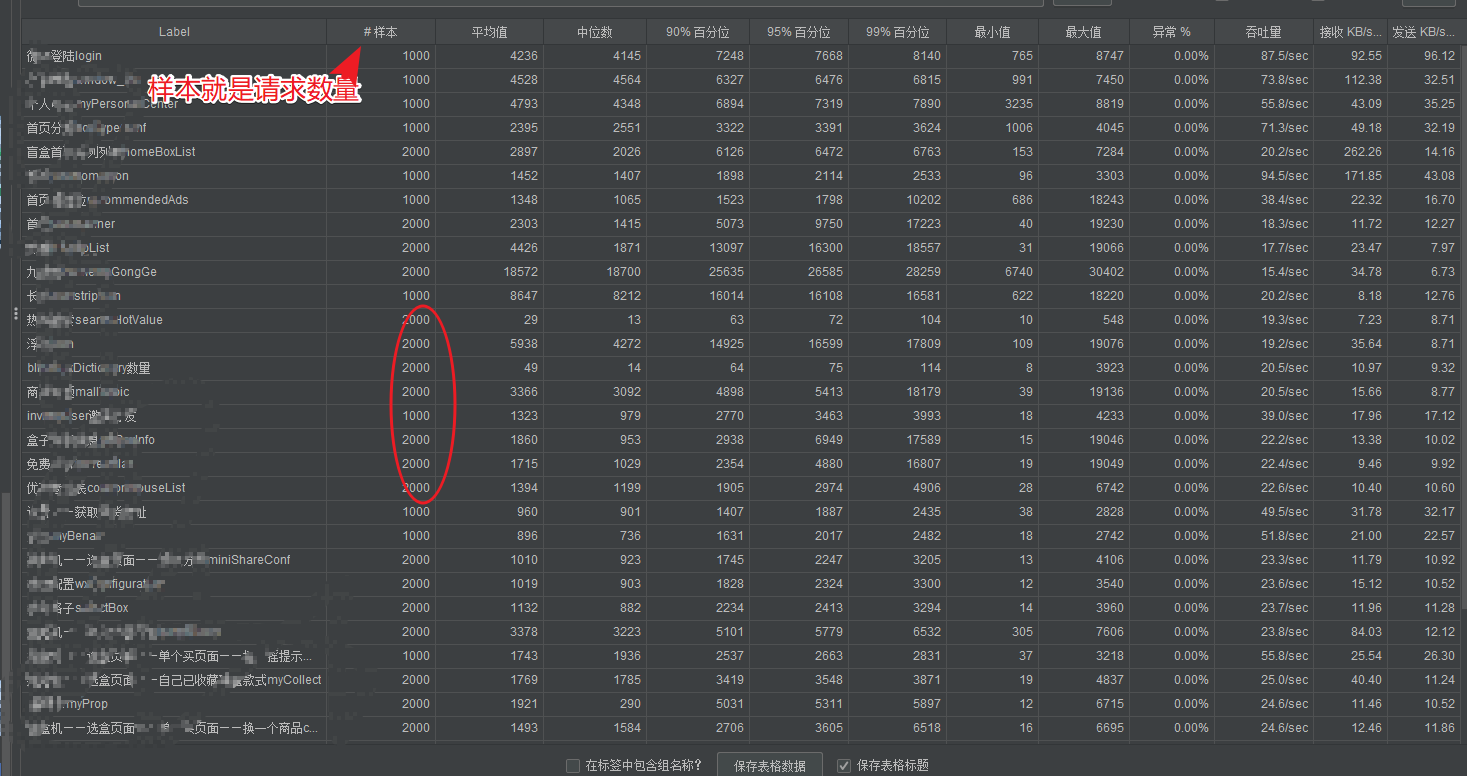Click the received cell 40.40
Viewport: 1467px width, 776px height.
(1366, 680)
